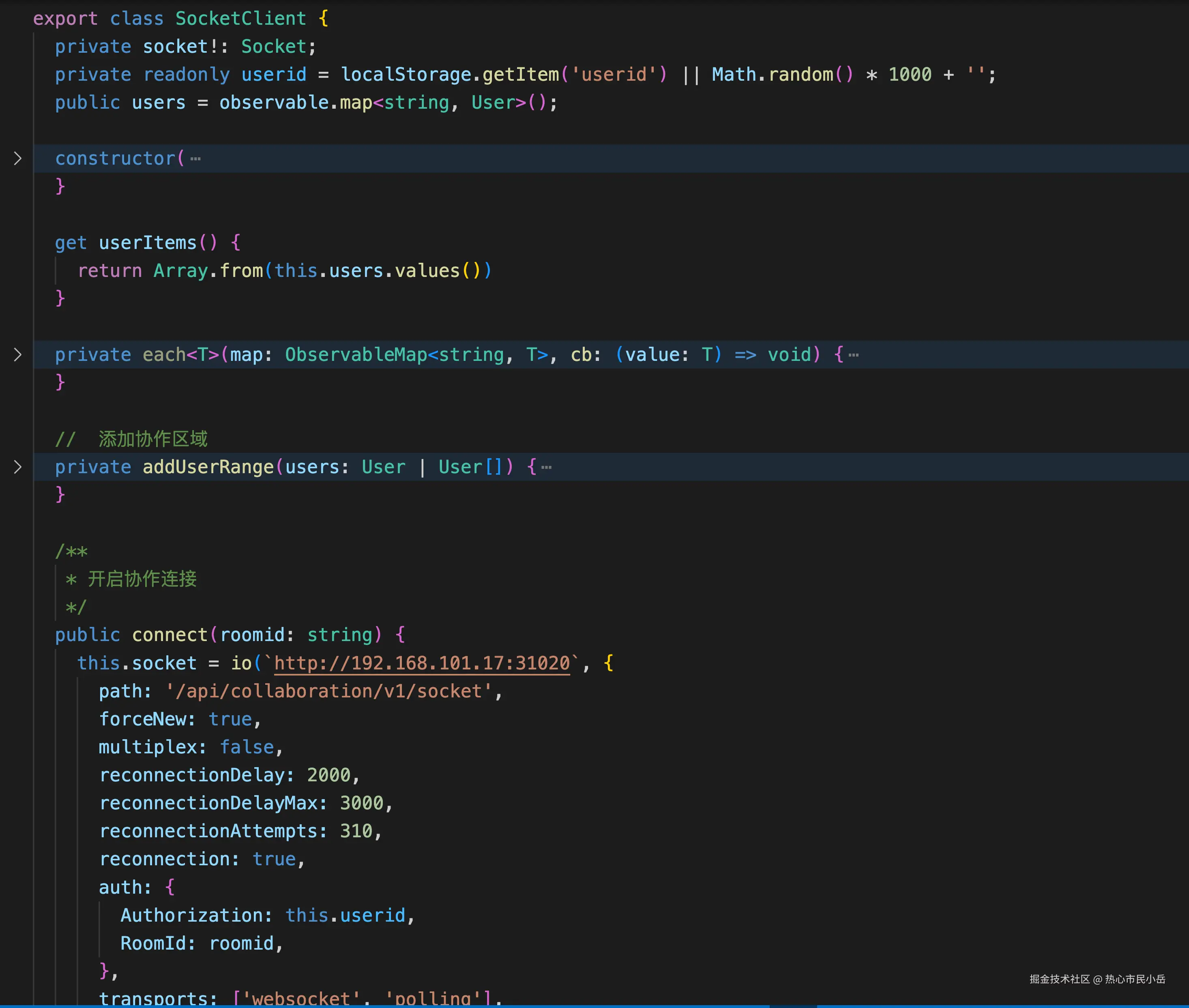The width and height of the screenshot is (1189, 1008).
Task: Expand the folded each<T> method chevron
Action: point(18,355)
